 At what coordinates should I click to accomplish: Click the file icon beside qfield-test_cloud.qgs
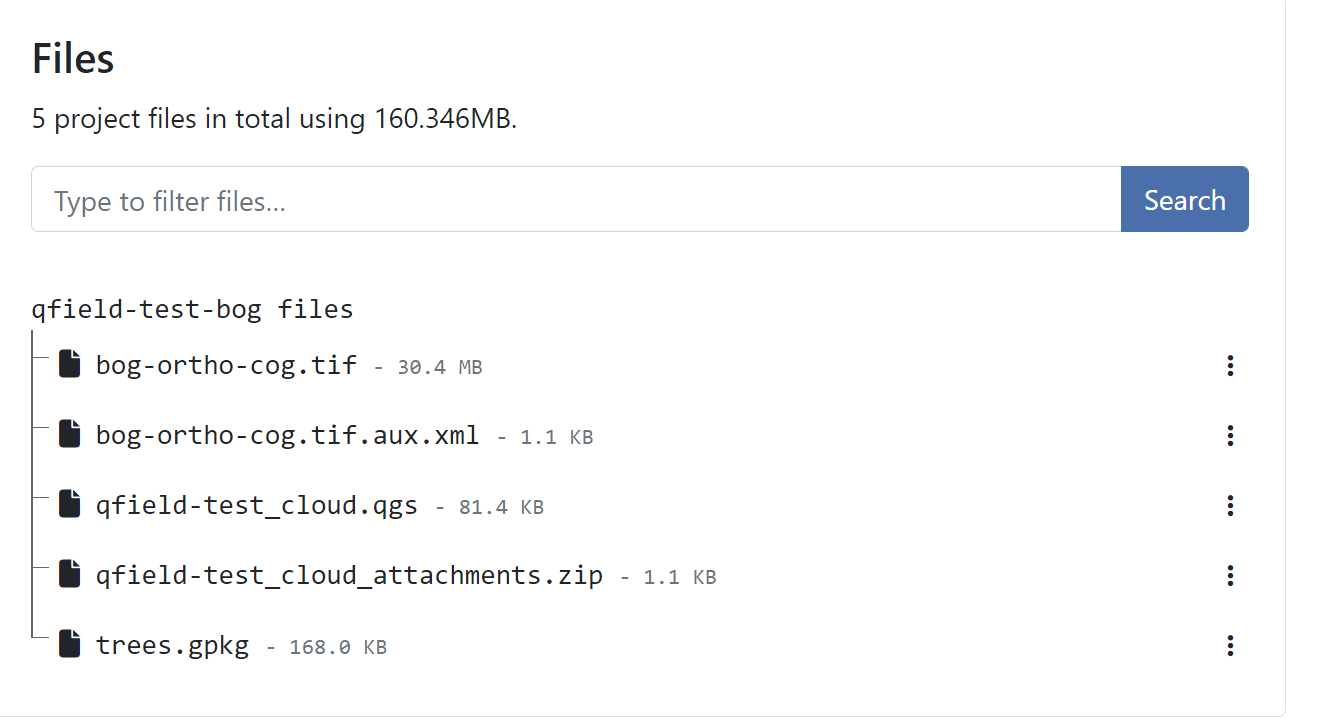click(x=69, y=505)
